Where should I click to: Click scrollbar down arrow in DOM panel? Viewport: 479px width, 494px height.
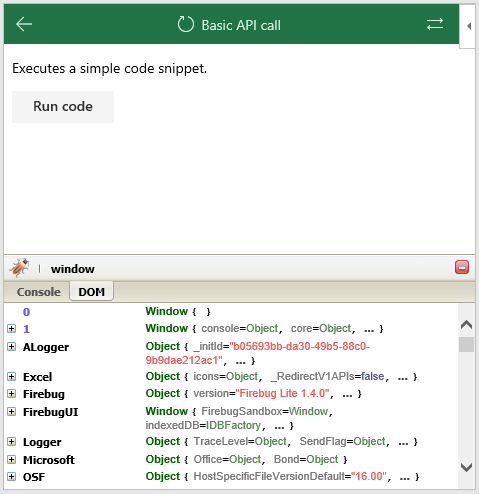[466, 467]
